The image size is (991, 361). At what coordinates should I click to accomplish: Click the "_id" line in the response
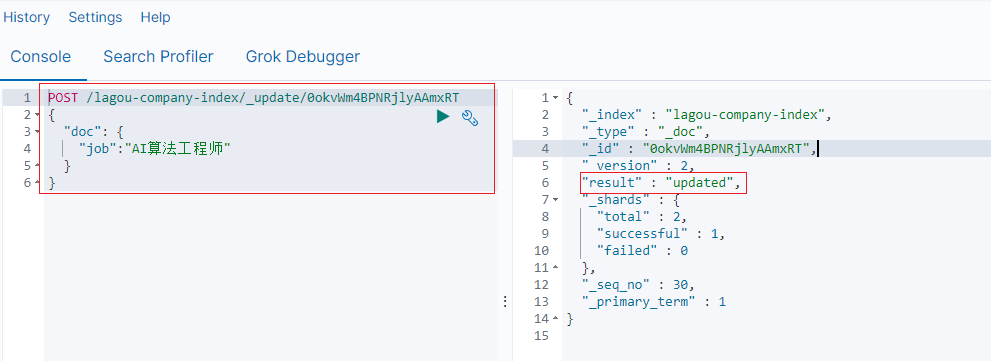click(699, 149)
